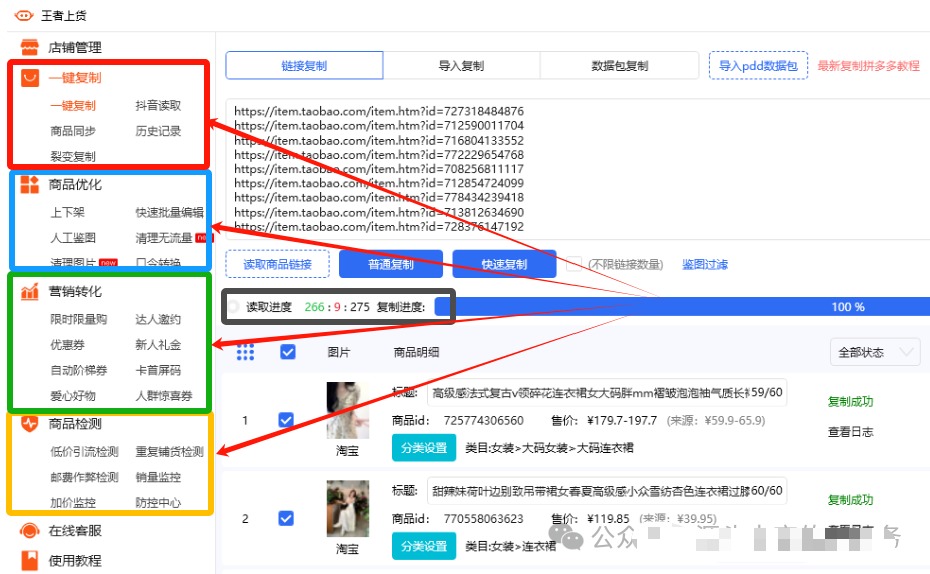The width and height of the screenshot is (930, 574).
Task: Click the 营销转化 chart icon
Action: (x=30, y=292)
